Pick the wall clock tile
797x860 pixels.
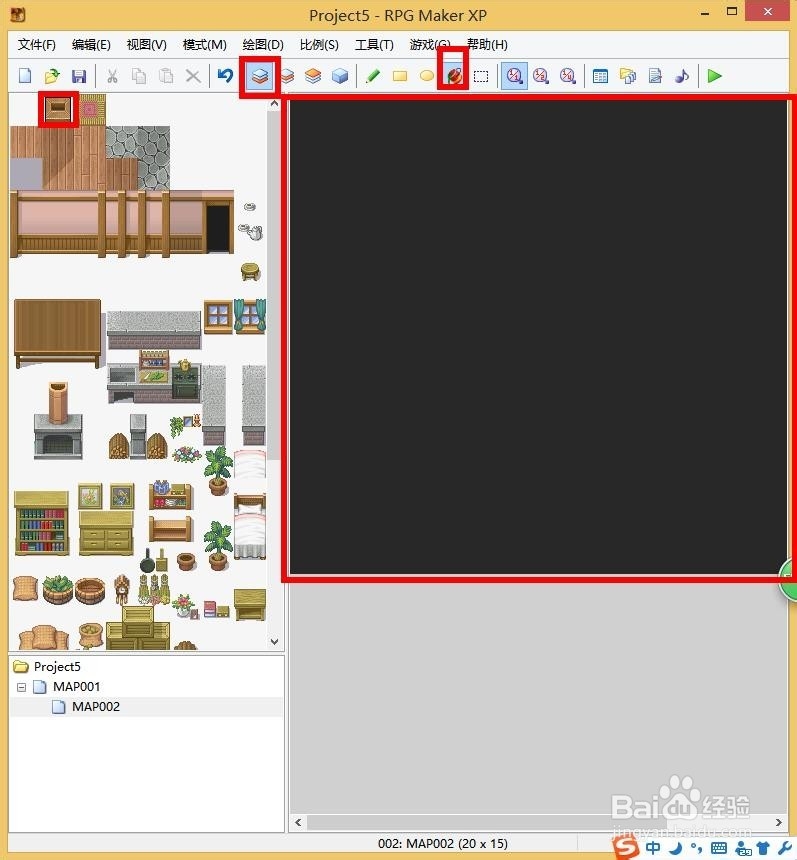coord(122,589)
